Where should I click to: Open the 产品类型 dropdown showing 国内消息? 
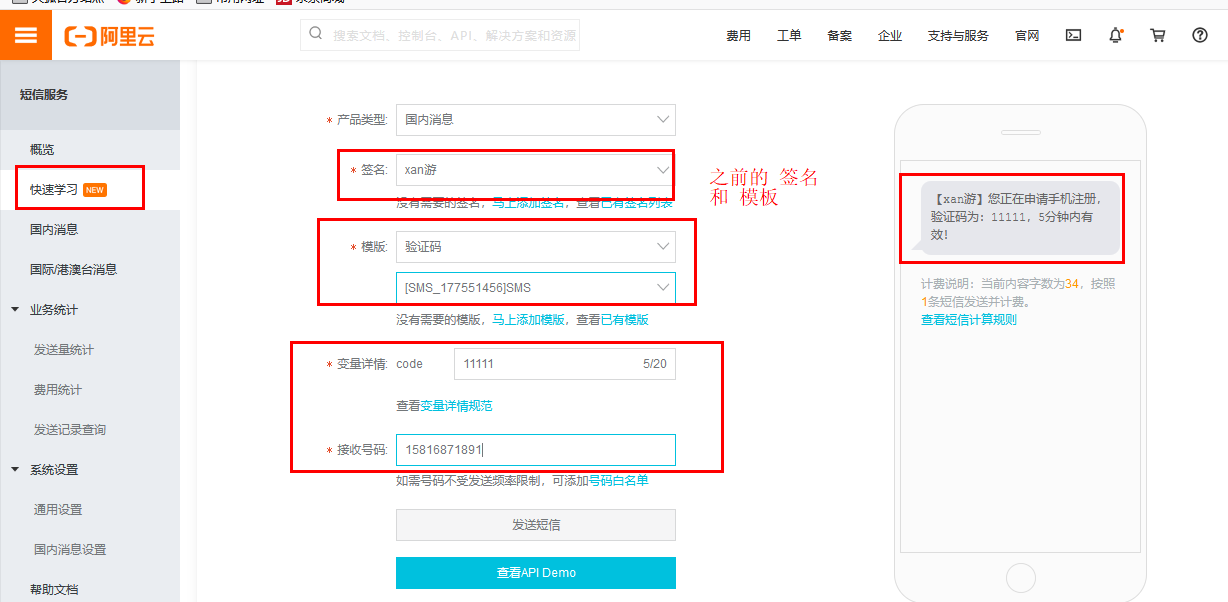click(536, 119)
